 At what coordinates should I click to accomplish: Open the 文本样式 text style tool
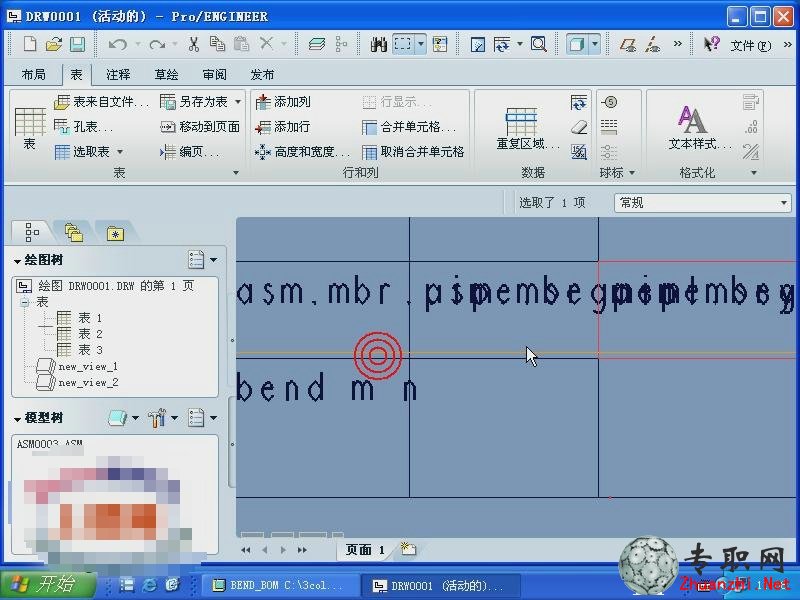699,127
